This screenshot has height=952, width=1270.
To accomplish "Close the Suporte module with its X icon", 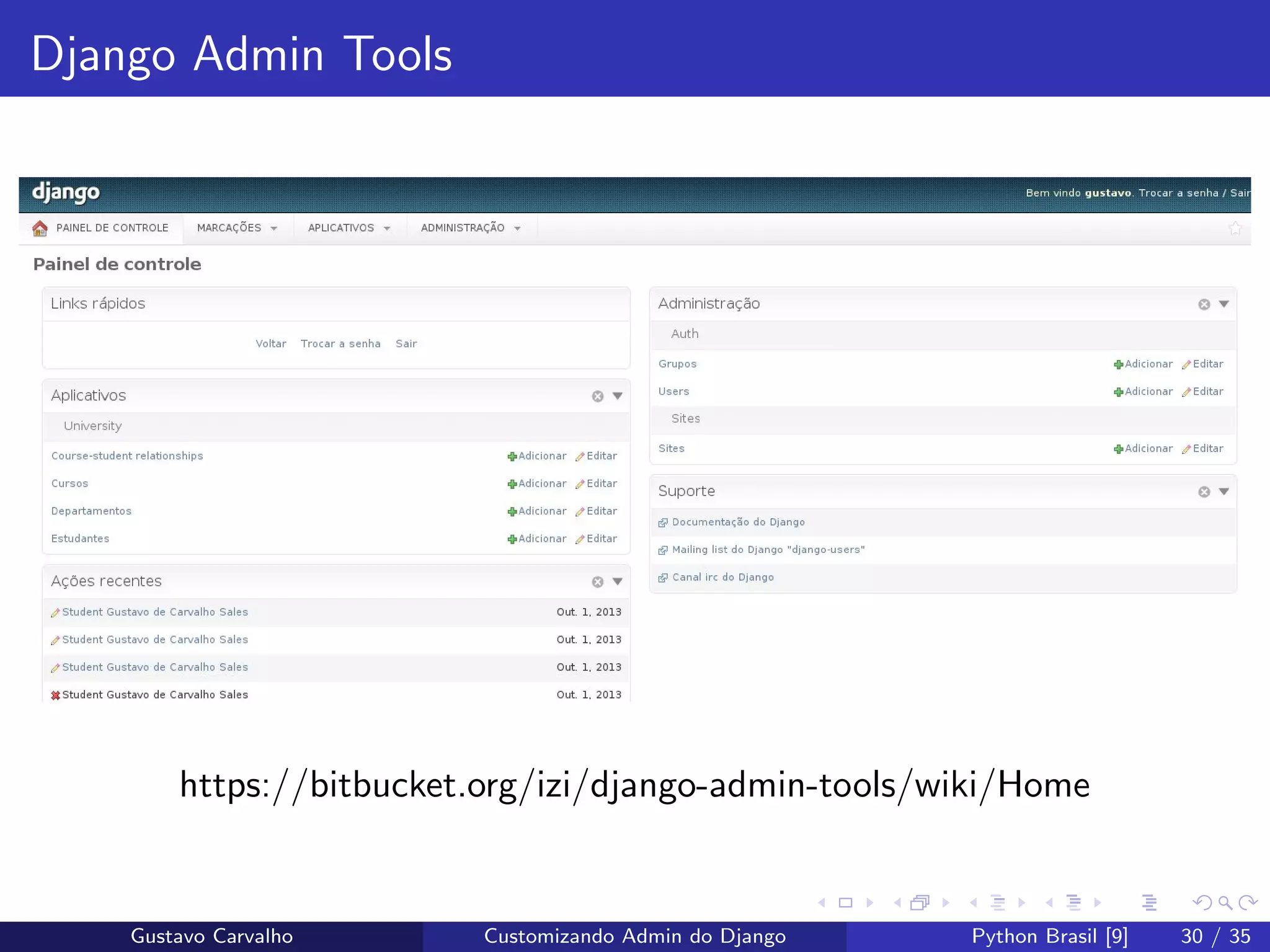I will click(1204, 491).
